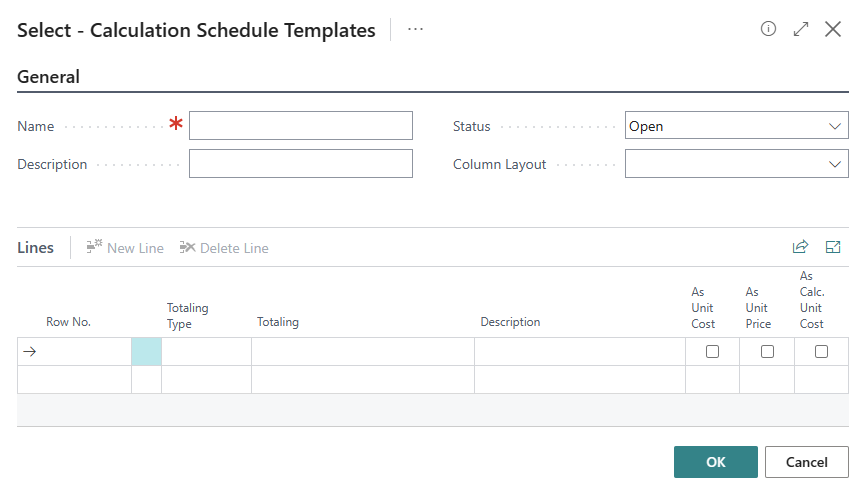
Task: Select the row arrow indicator in first line
Action: tap(29, 351)
